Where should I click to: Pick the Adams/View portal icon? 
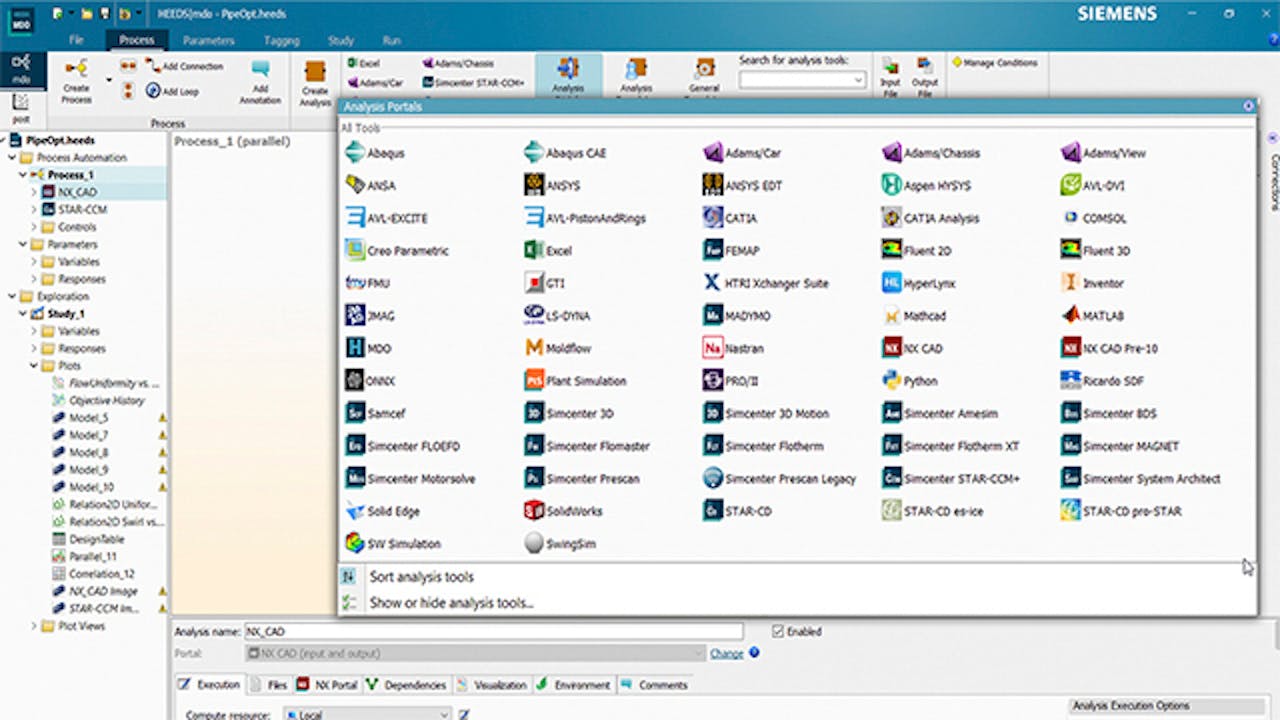point(1071,153)
